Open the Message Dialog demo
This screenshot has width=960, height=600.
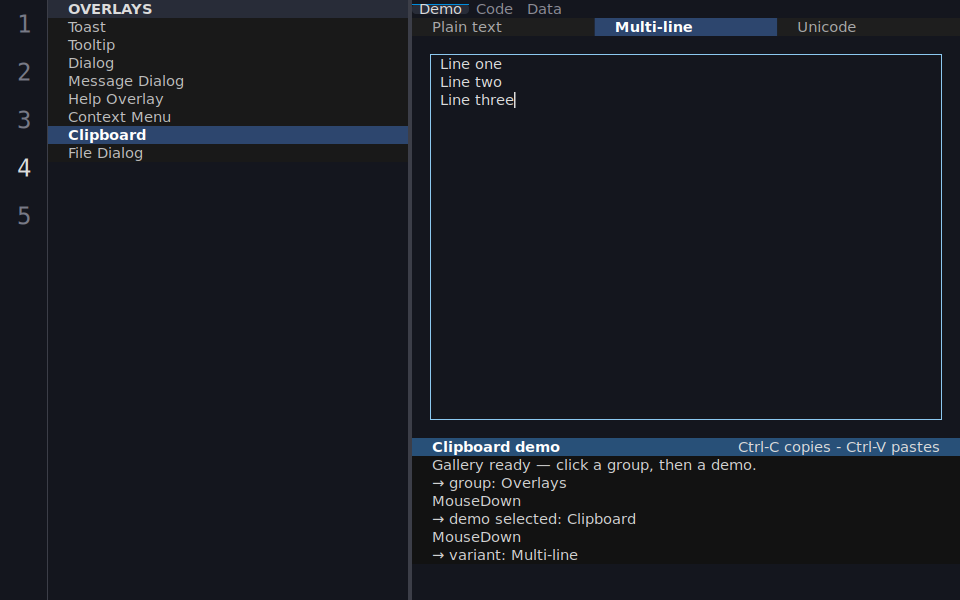[228, 81]
